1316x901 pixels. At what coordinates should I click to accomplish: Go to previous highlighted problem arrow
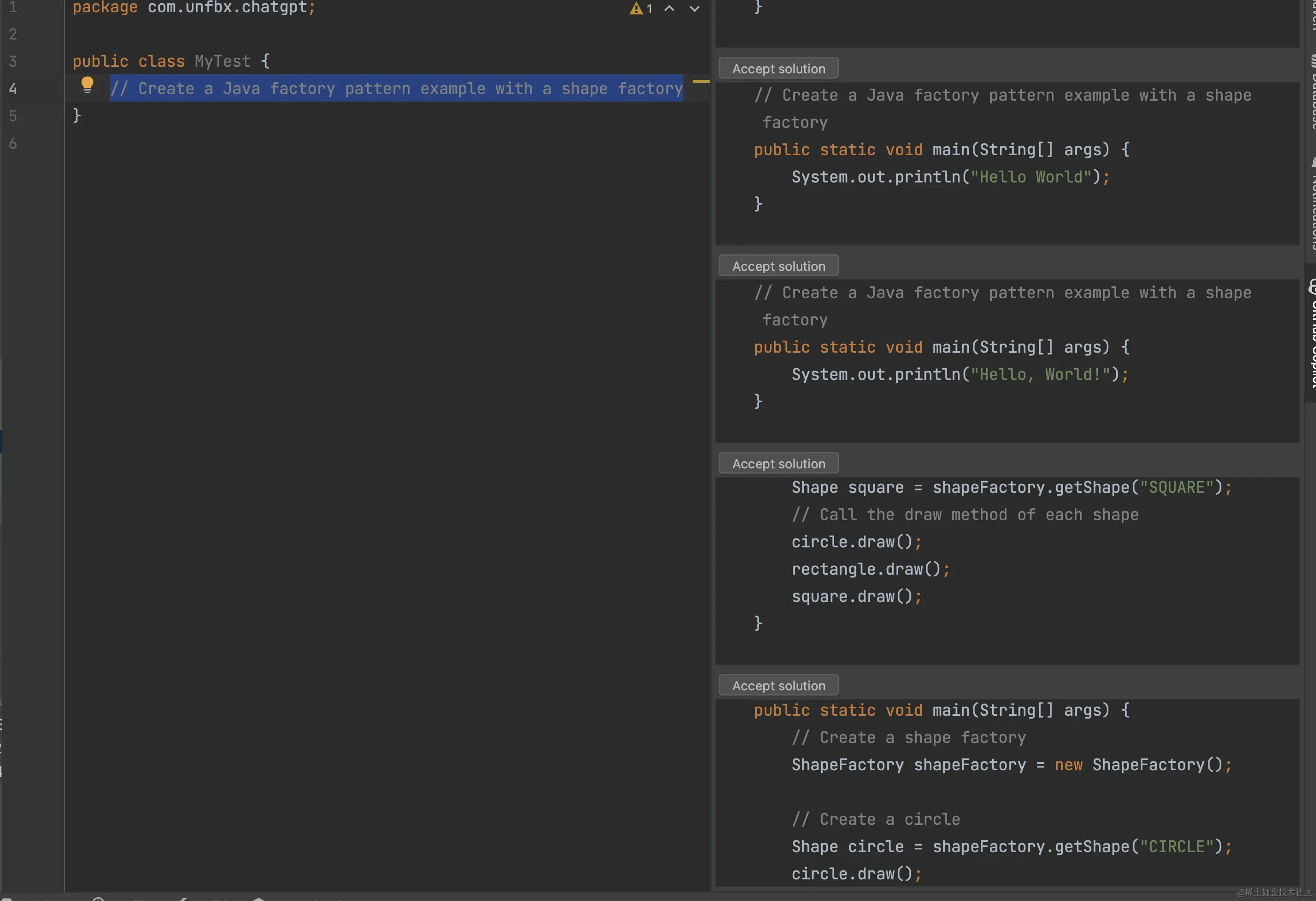click(669, 8)
